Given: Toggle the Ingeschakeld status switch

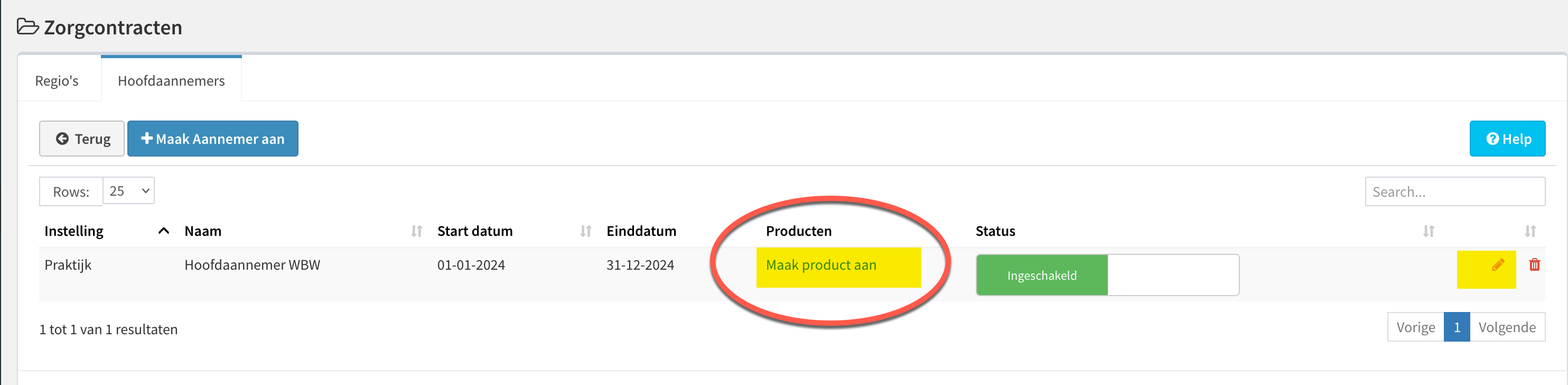Looking at the screenshot, I should click(1107, 275).
